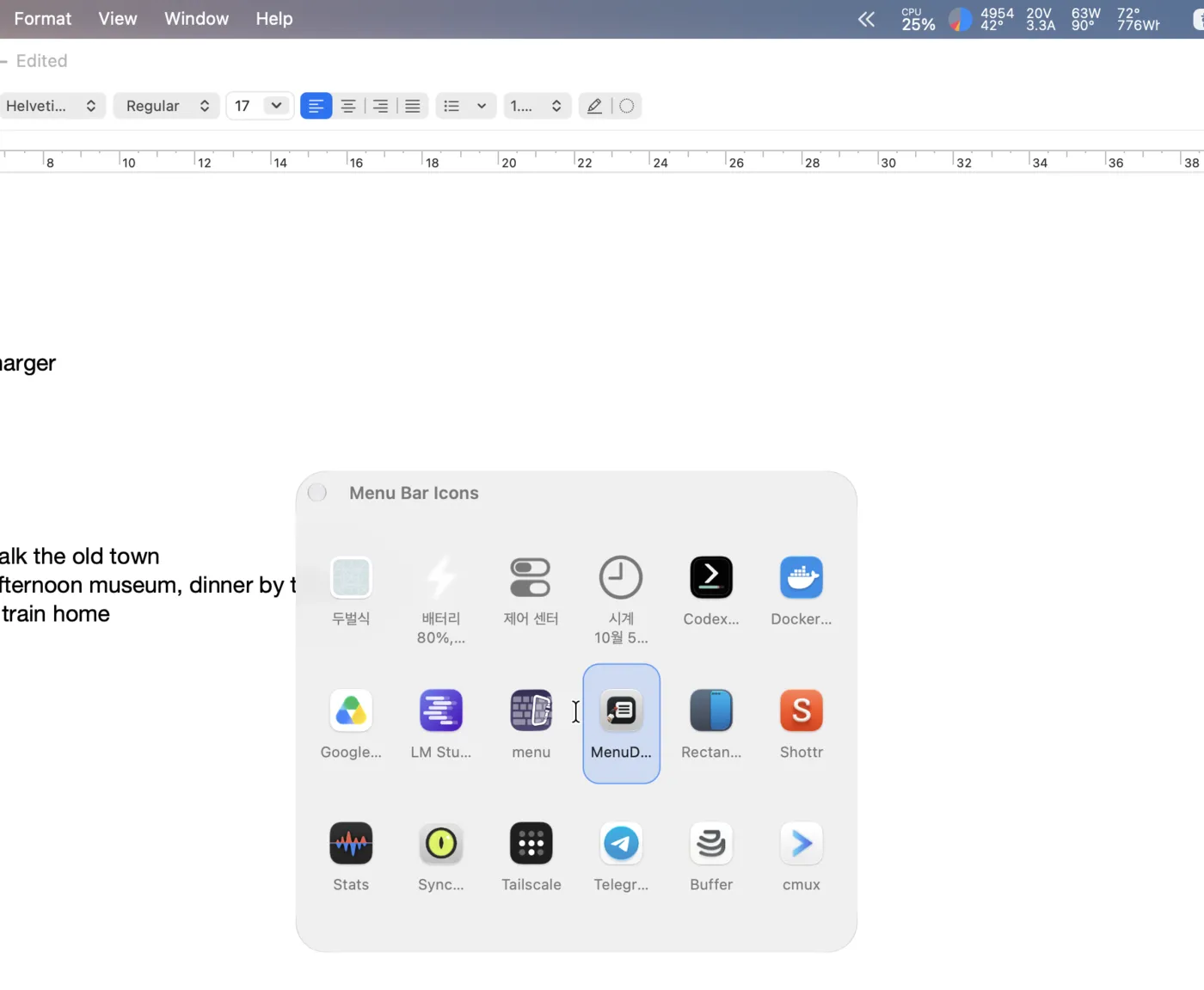Open the Codex terminal icon
This screenshot has height=990, width=1204.
pyautogui.click(x=711, y=577)
